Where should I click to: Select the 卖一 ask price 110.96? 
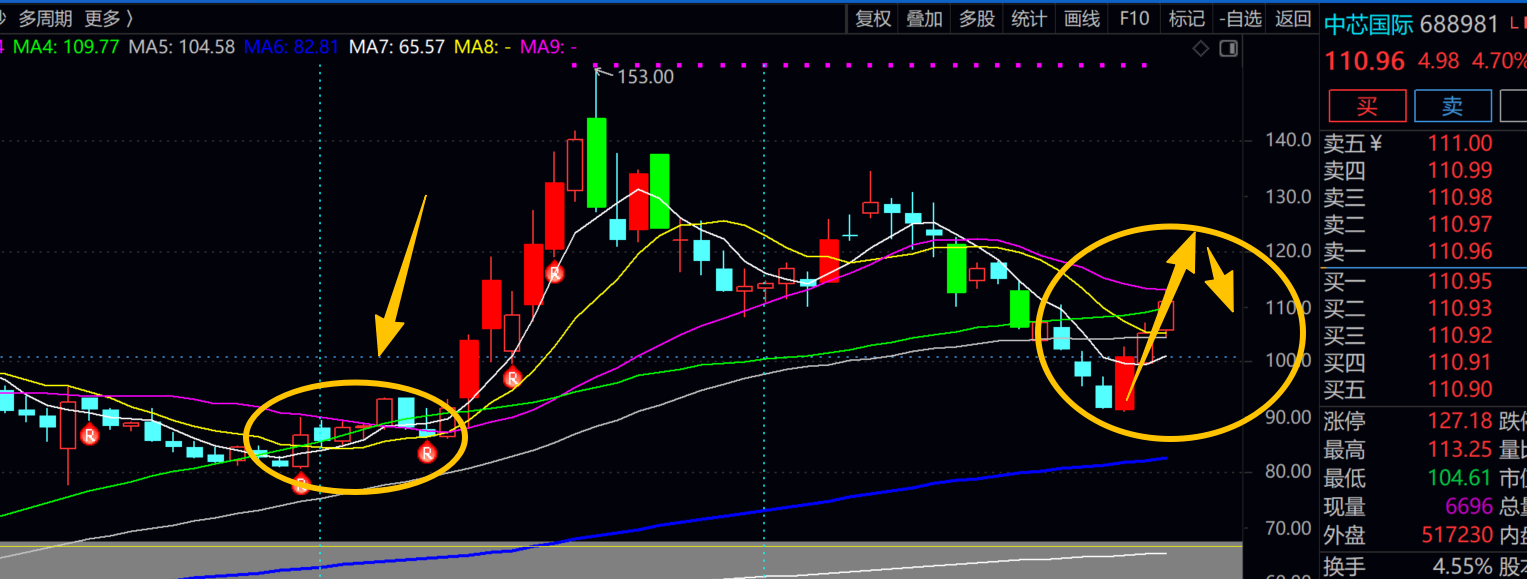tap(1460, 252)
